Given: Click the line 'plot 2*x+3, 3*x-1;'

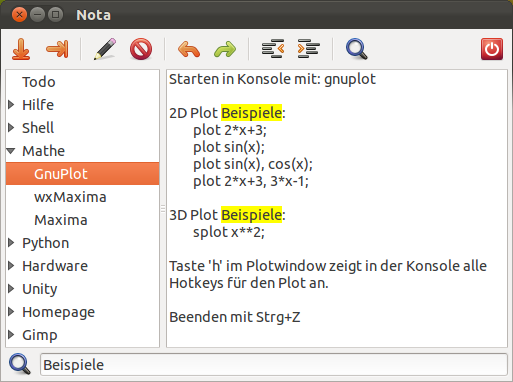Looking at the screenshot, I should coord(251,181).
